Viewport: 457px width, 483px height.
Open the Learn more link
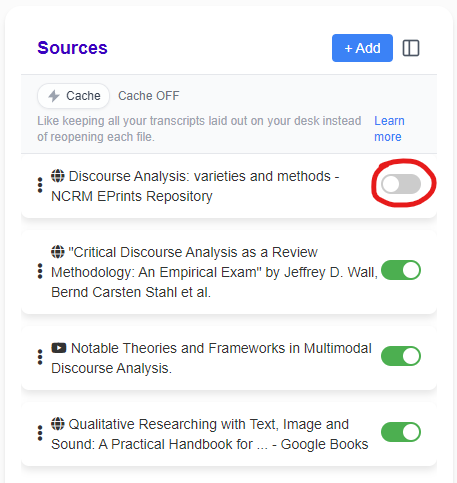click(389, 129)
